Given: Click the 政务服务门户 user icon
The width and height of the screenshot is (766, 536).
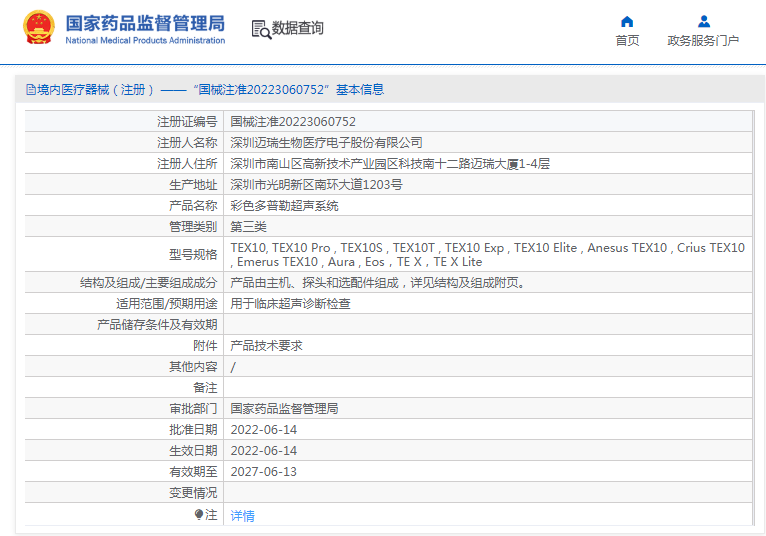Looking at the screenshot, I should tap(703, 21).
